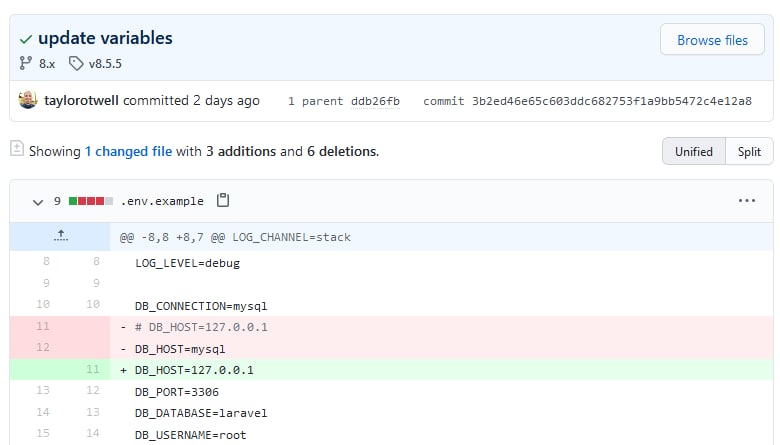Click the branch icon beside 8.x
The image size is (780, 445).
click(x=25, y=63)
